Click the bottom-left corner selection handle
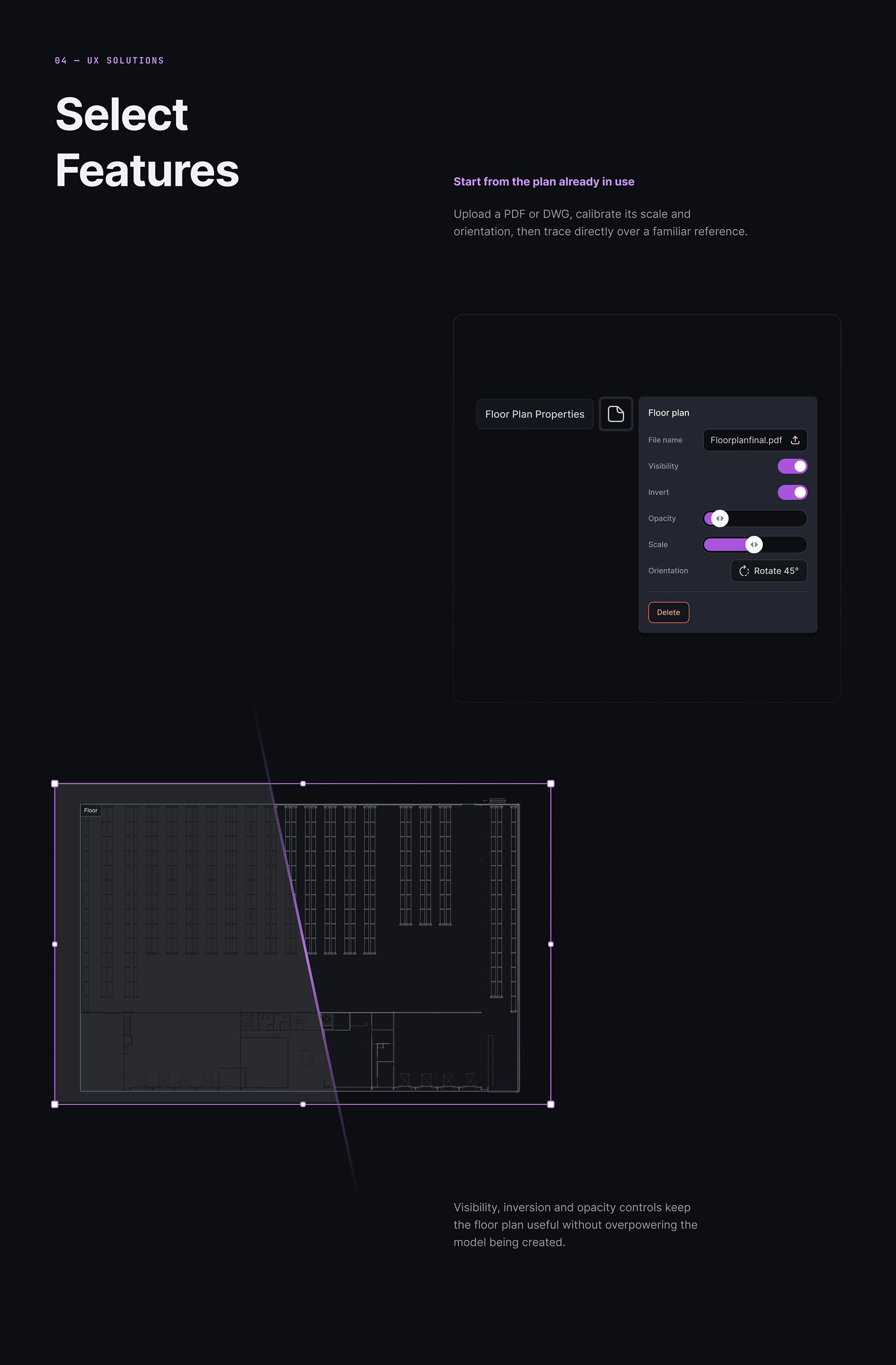 pyautogui.click(x=55, y=1104)
